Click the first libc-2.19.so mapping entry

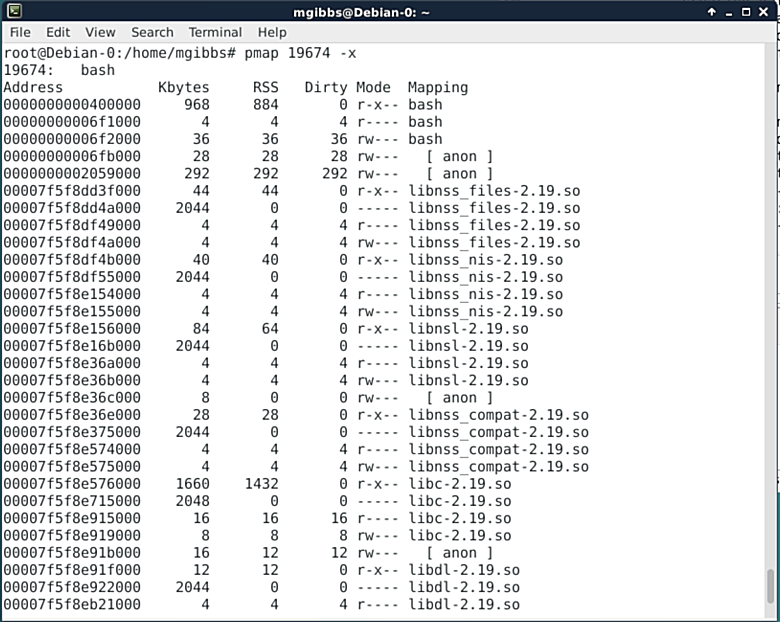[x=459, y=484]
